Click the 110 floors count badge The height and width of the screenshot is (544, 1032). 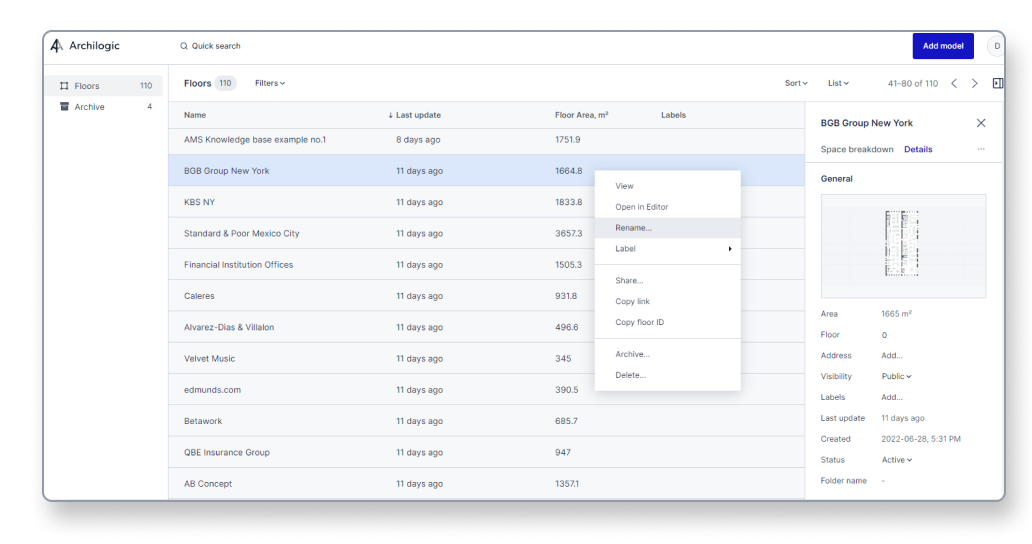225,84
